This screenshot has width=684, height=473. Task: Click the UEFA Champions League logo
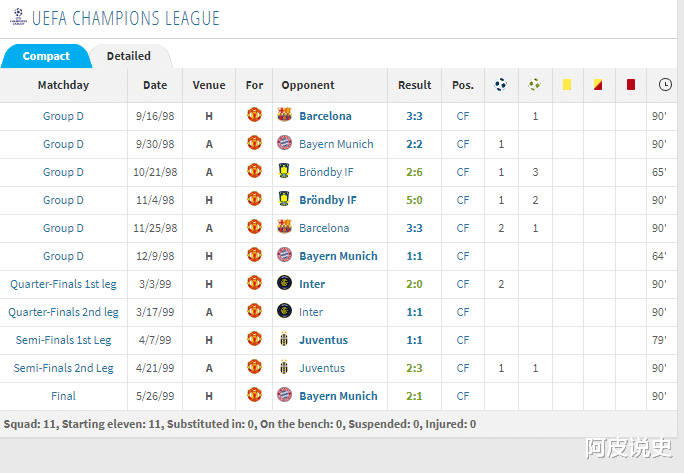pos(15,17)
